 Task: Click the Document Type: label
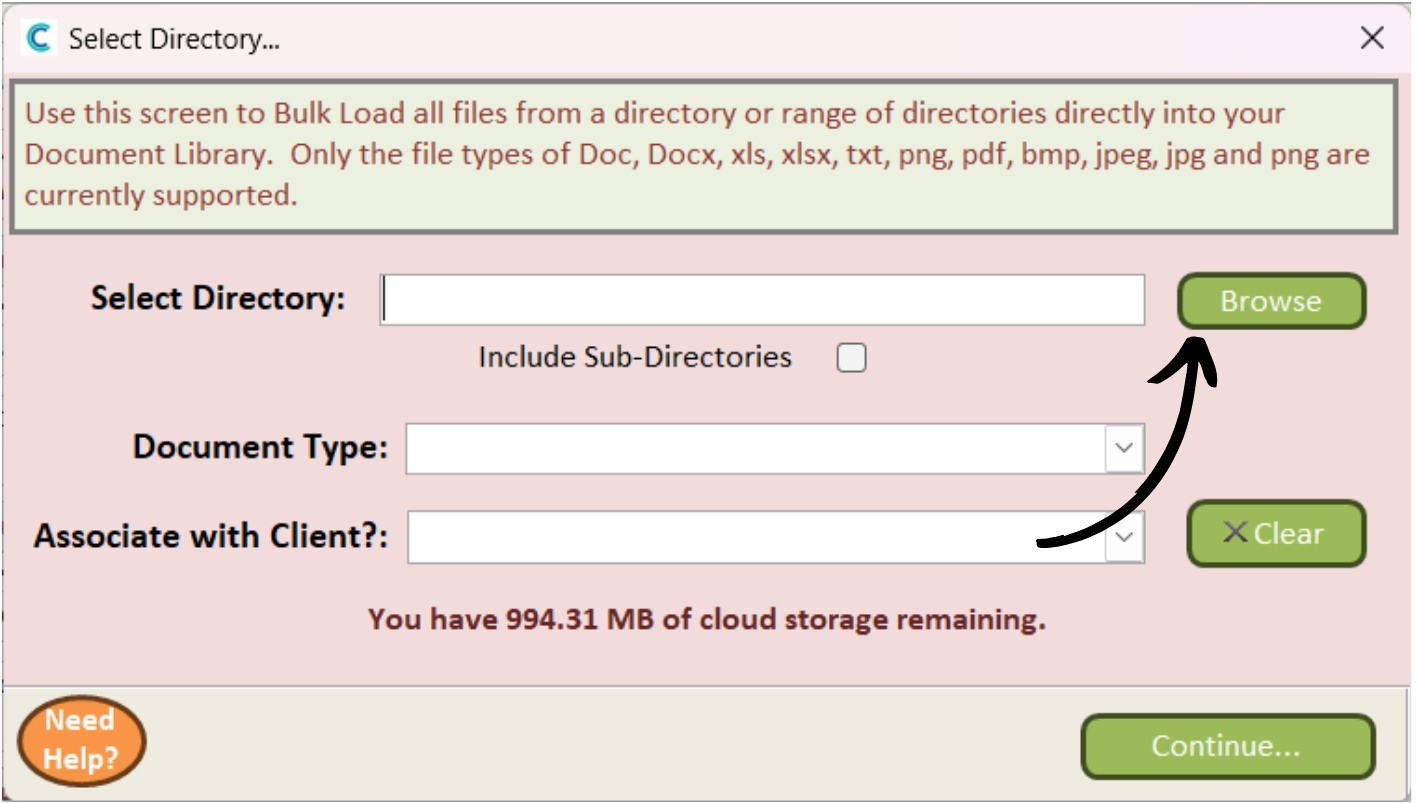(x=260, y=447)
